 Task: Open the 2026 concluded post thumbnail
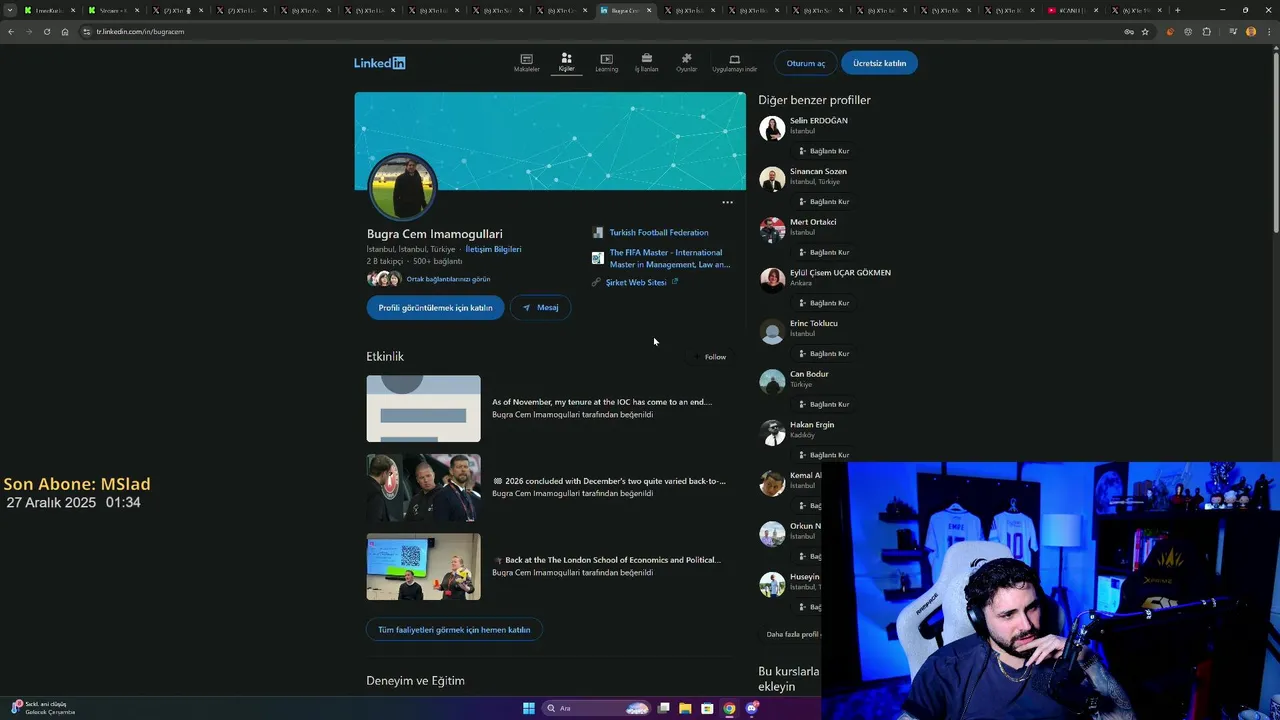tap(423, 488)
